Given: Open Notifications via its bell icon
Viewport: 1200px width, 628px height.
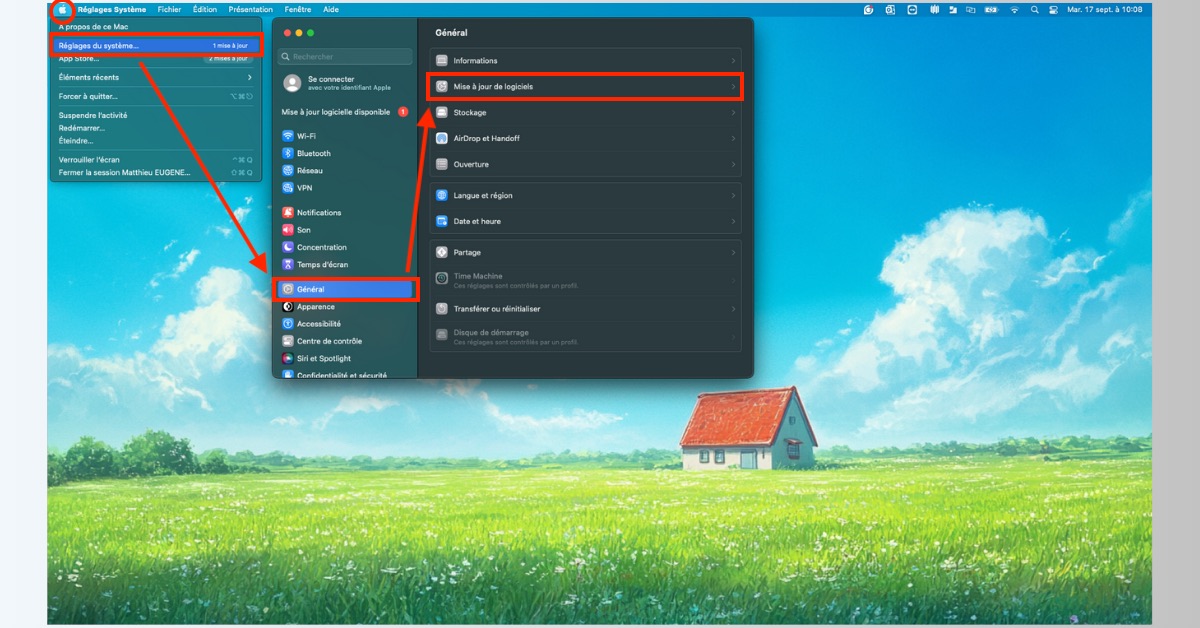Looking at the screenshot, I should pyautogui.click(x=288, y=212).
